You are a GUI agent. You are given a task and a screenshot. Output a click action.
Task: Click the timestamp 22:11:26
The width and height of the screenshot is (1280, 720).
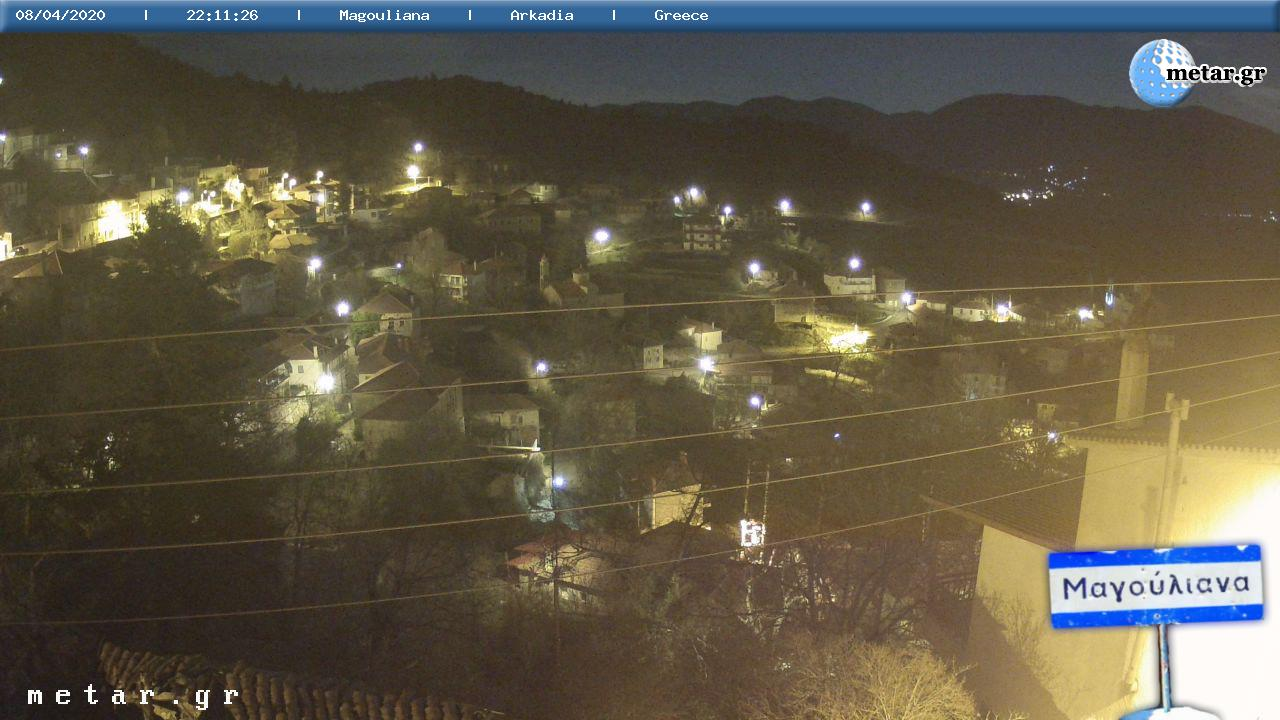[222, 15]
